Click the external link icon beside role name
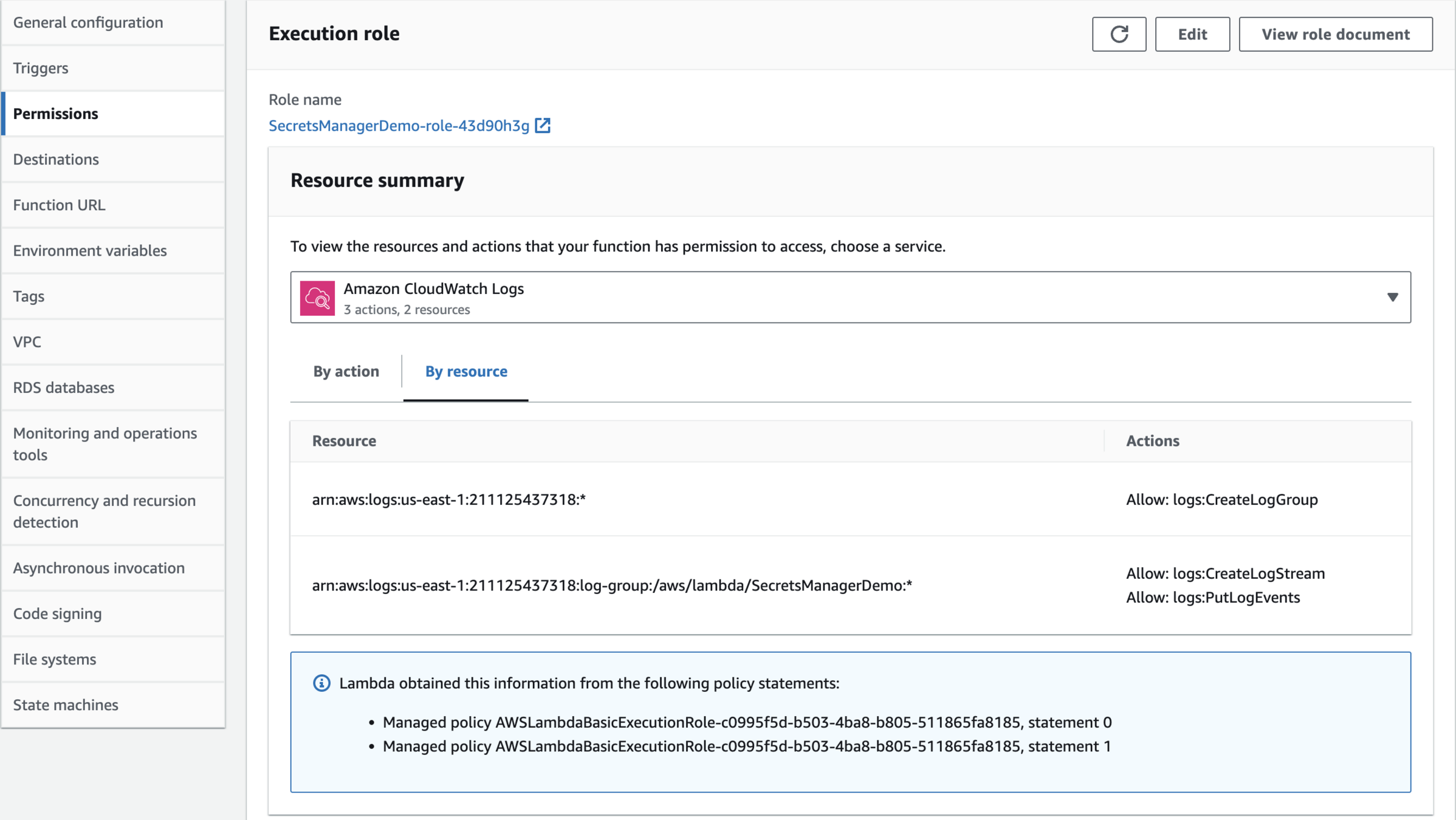The width and height of the screenshot is (1456, 820). click(543, 126)
